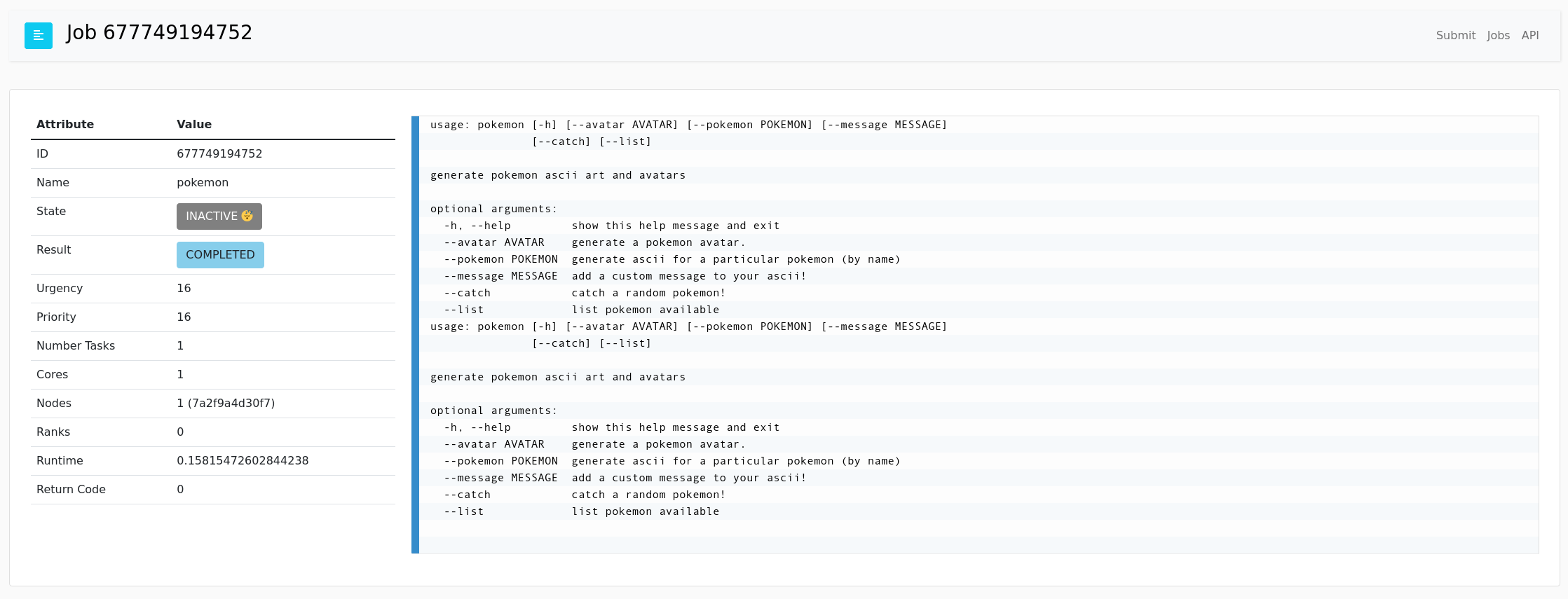This screenshot has width=1568, height=599.
Task: Go to the Jobs page
Action: point(1498,35)
